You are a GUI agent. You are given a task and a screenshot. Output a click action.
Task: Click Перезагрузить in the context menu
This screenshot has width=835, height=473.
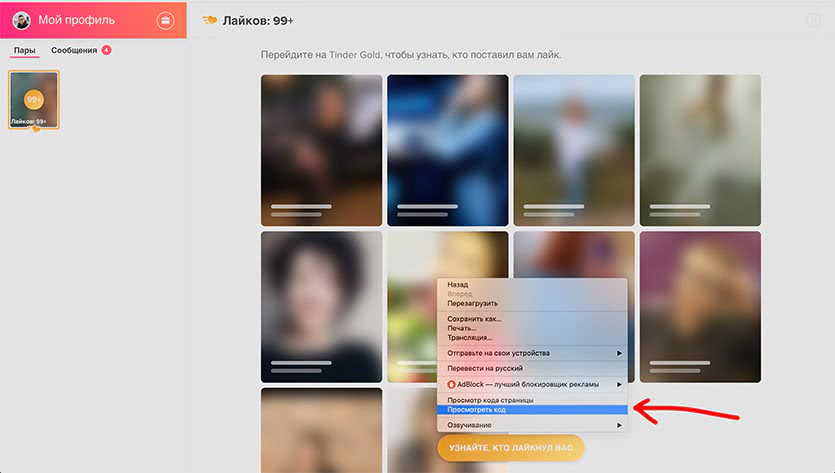472,303
